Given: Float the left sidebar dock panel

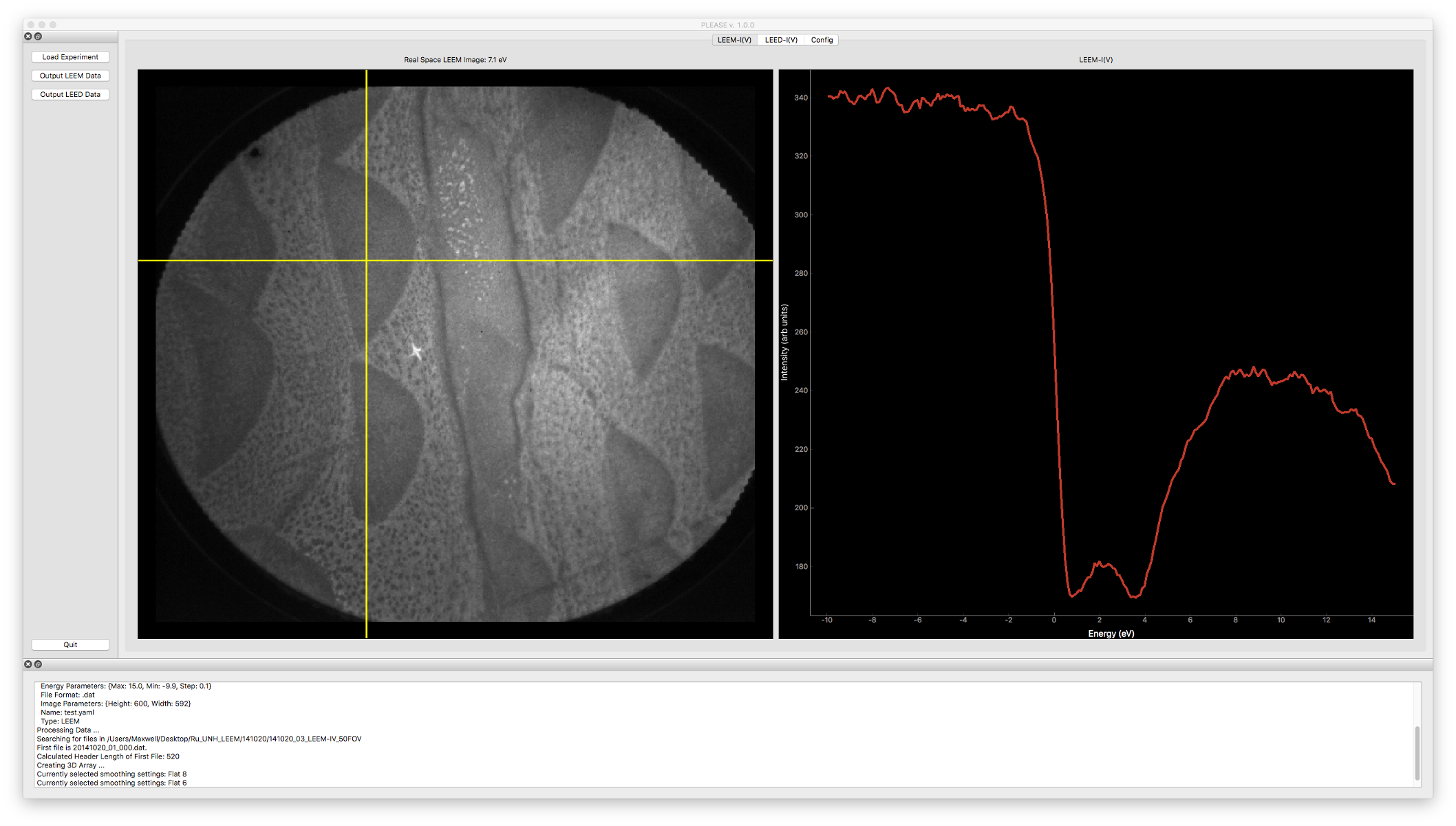Looking at the screenshot, I should coord(39,36).
